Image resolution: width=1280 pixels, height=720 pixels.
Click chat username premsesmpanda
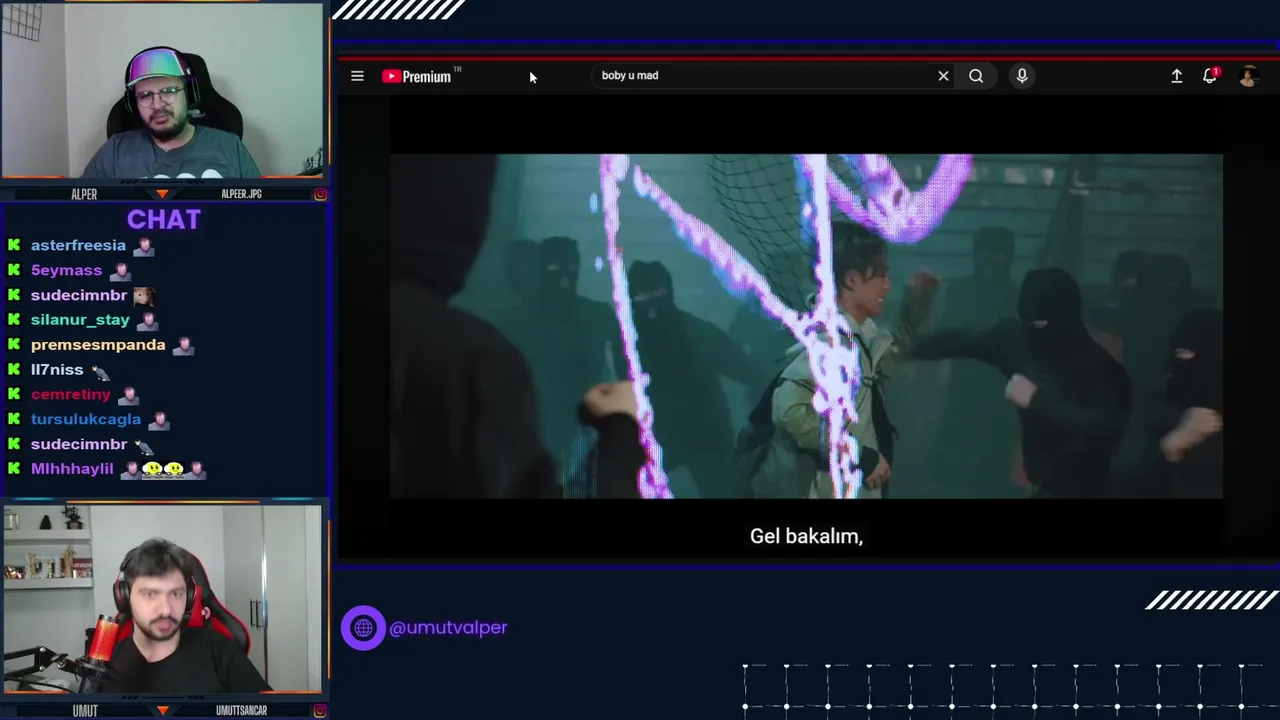pyautogui.click(x=98, y=345)
